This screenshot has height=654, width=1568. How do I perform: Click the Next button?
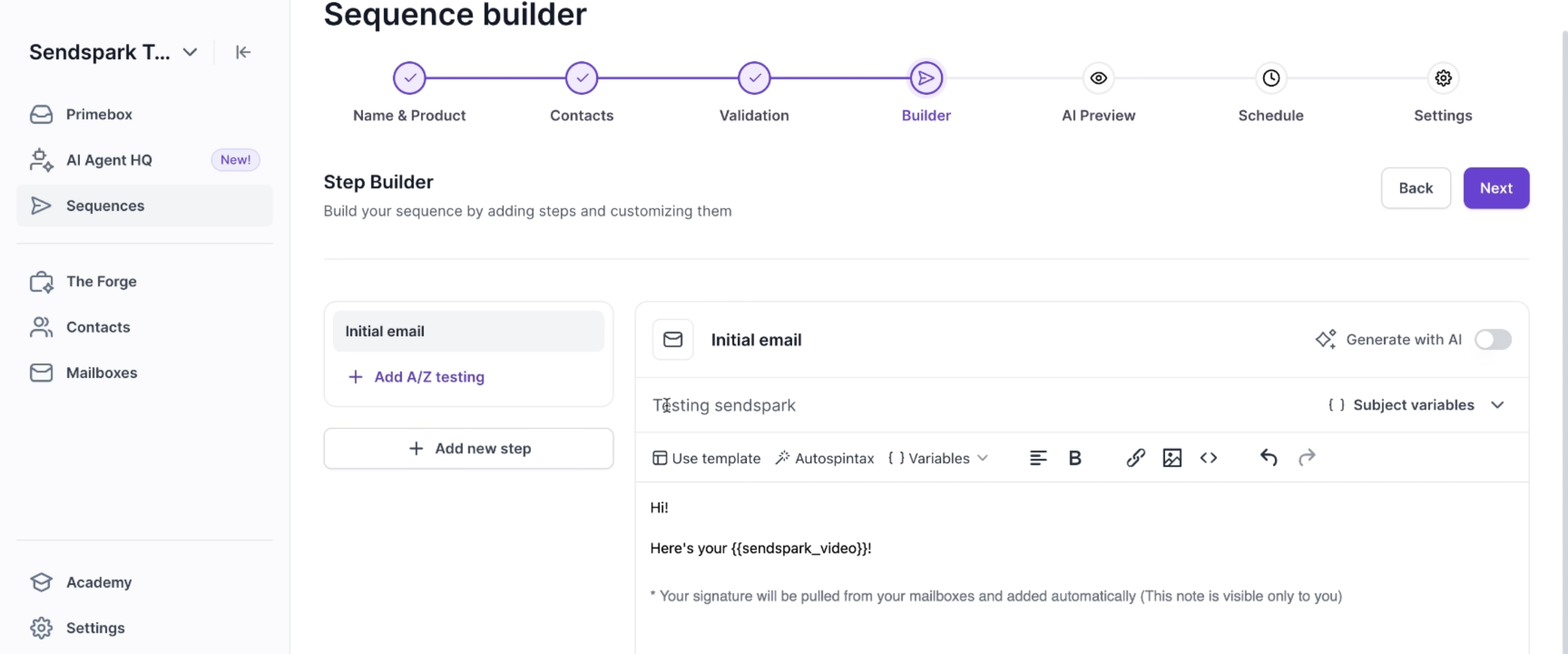(x=1495, y=188)
